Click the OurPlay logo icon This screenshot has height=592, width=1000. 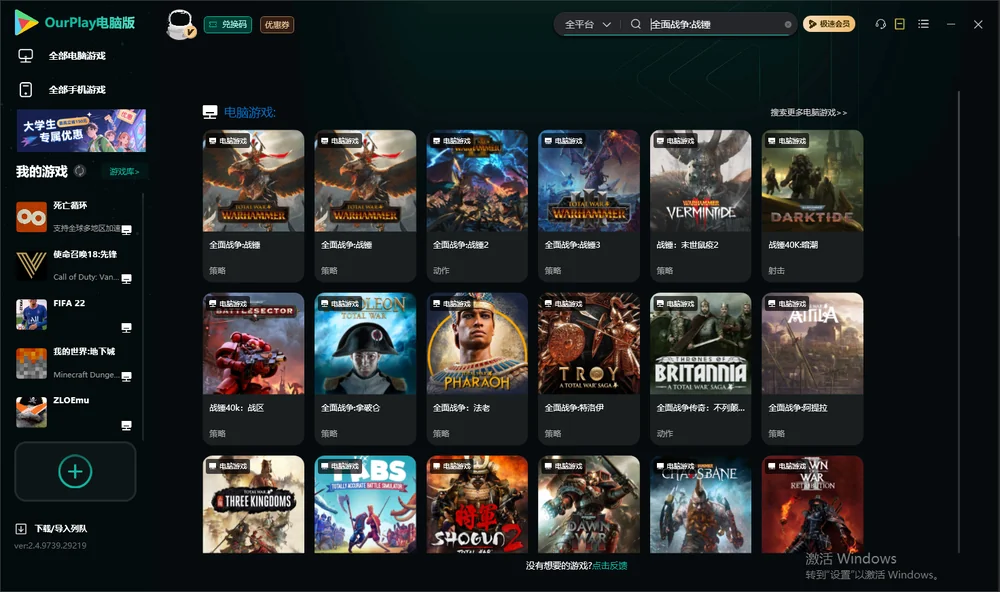click(x=26, y=22)
